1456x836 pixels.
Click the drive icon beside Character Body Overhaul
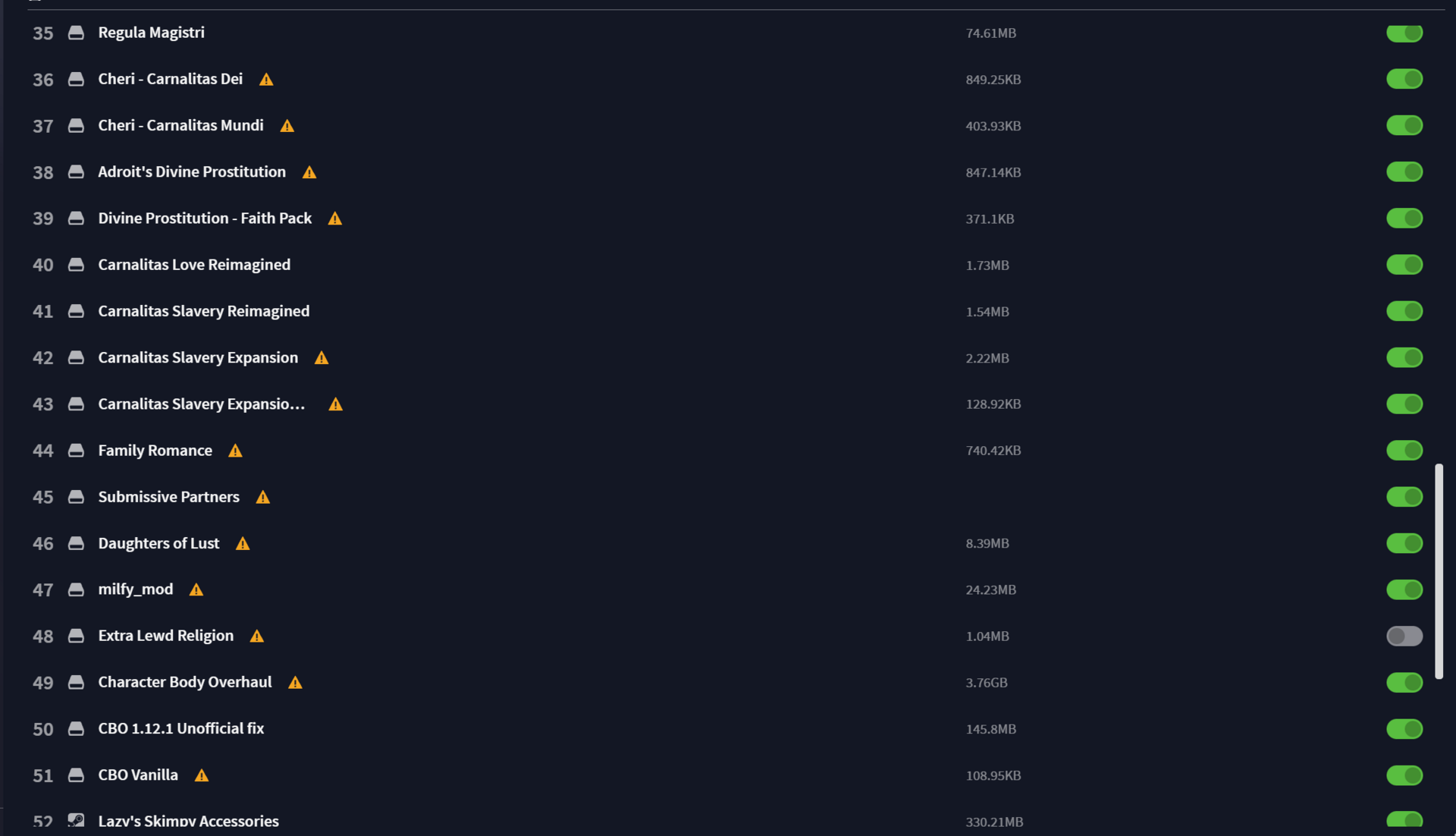coord(76,682)
